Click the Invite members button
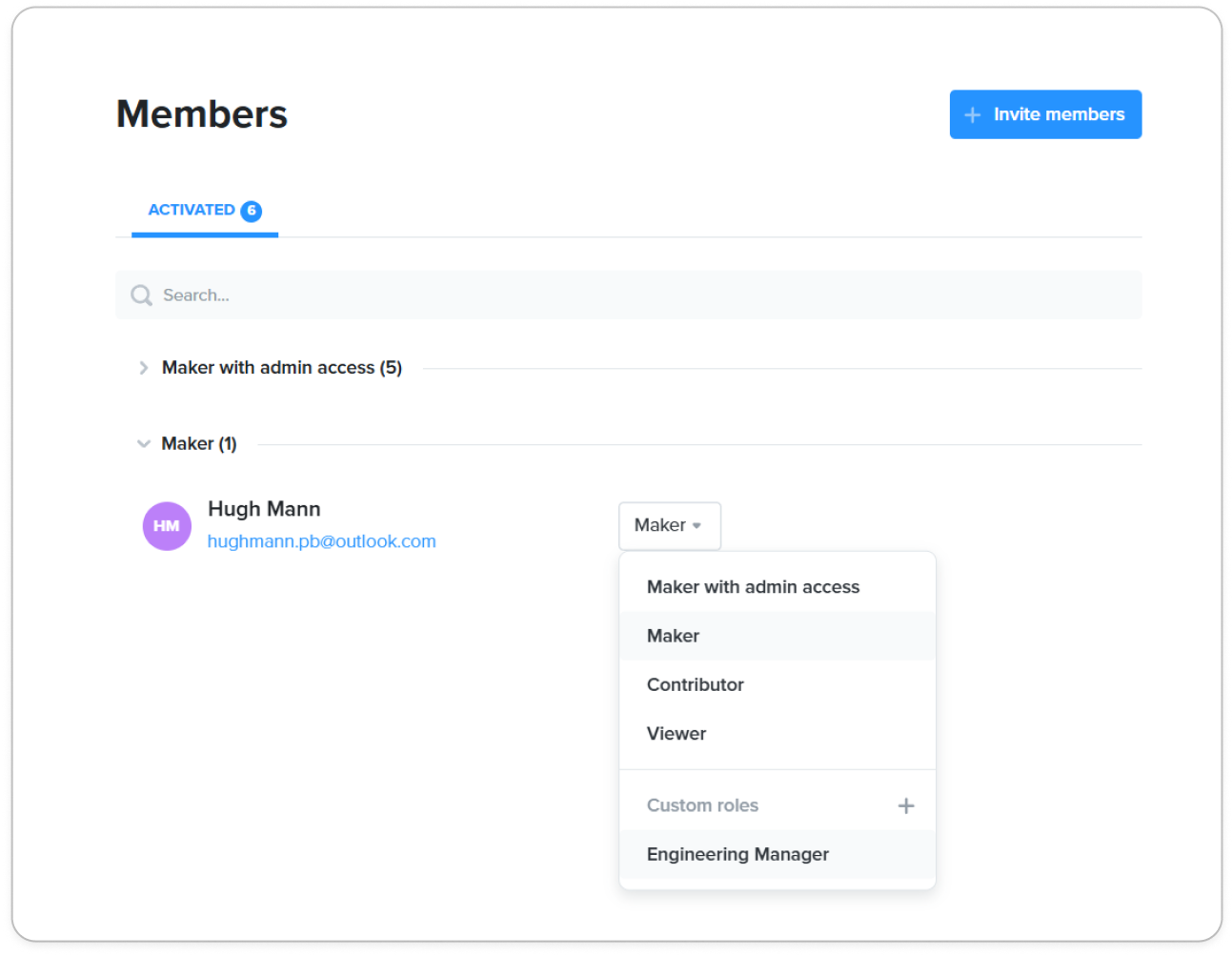This screenshot has height=956, width=1232. [1045, 114]
